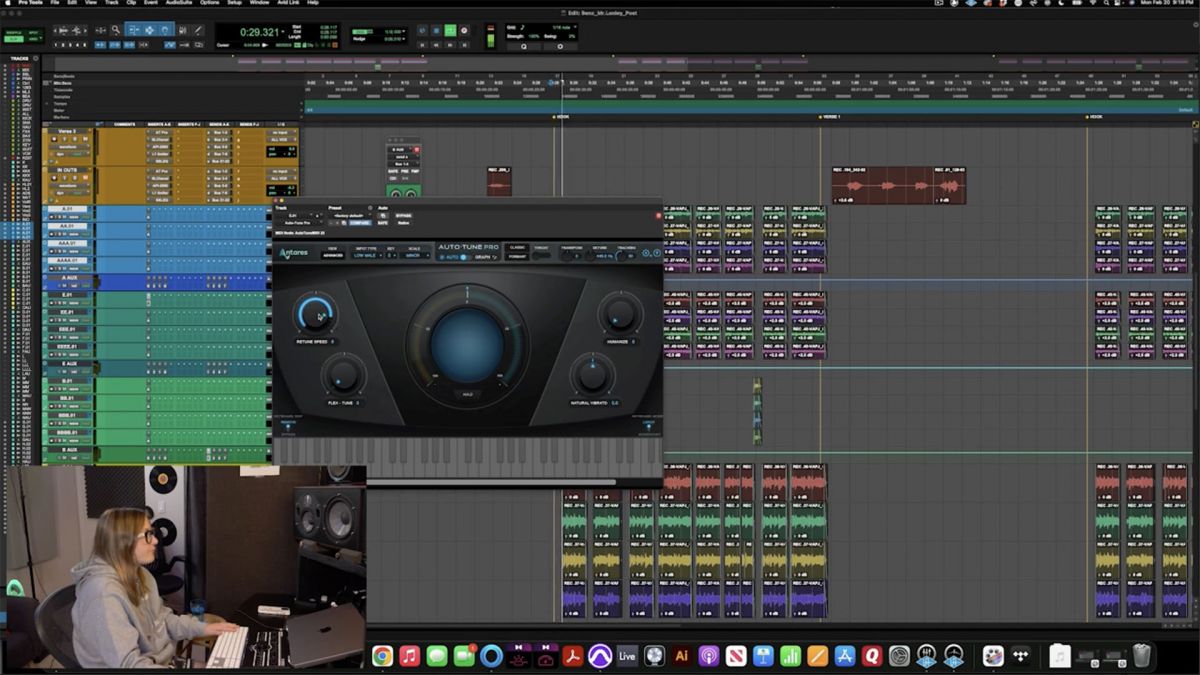This screenshot has width=1200, height=675.
Task: Click the Compare button in the plugin header
Action: click(x=359, y=223)
